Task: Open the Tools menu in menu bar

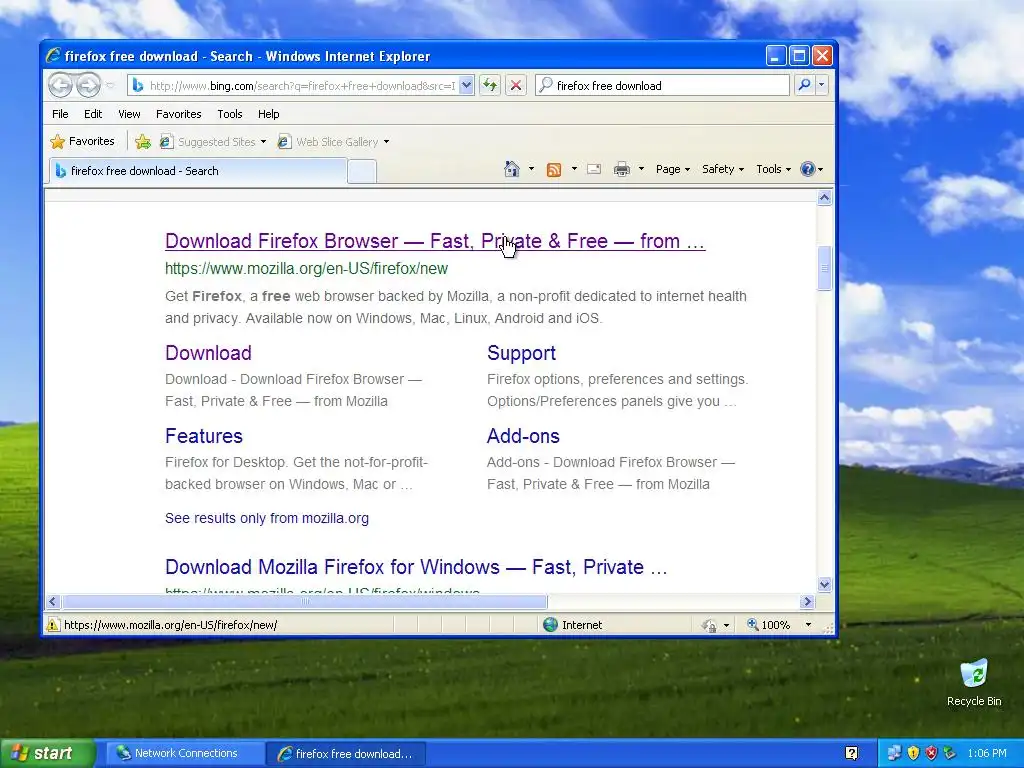Action: pyautogui.click(x=230, y=114)
